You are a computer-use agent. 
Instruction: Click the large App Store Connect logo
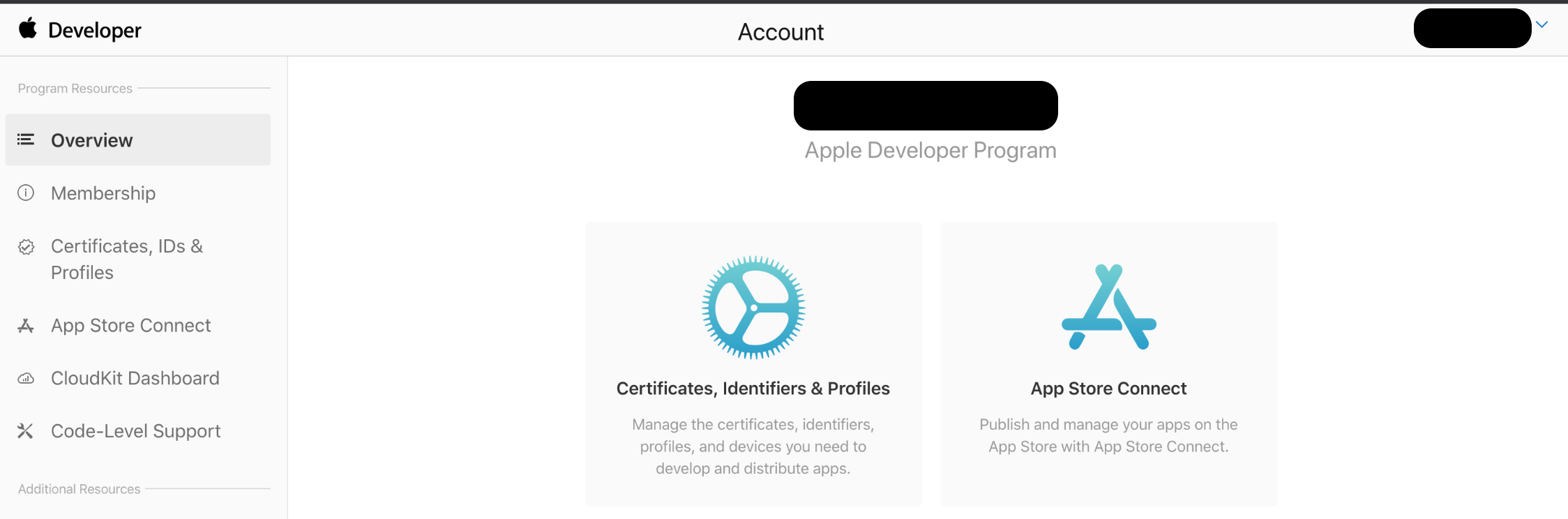click(1109, 307)
